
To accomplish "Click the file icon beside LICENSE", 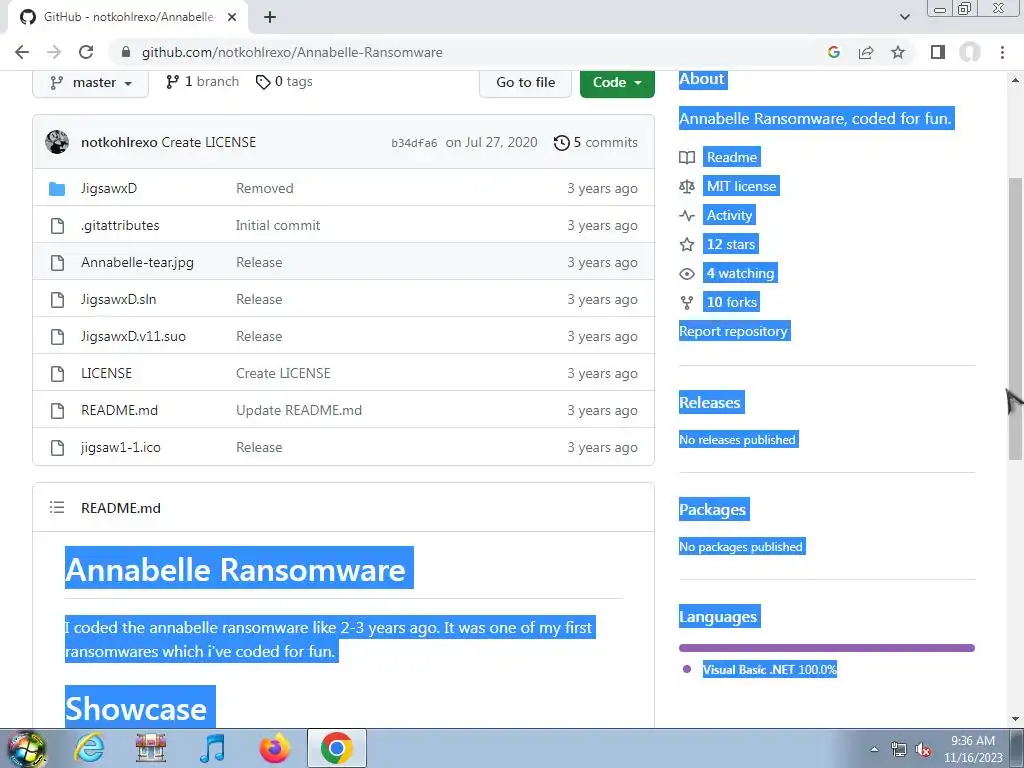I will coord(57,374).
